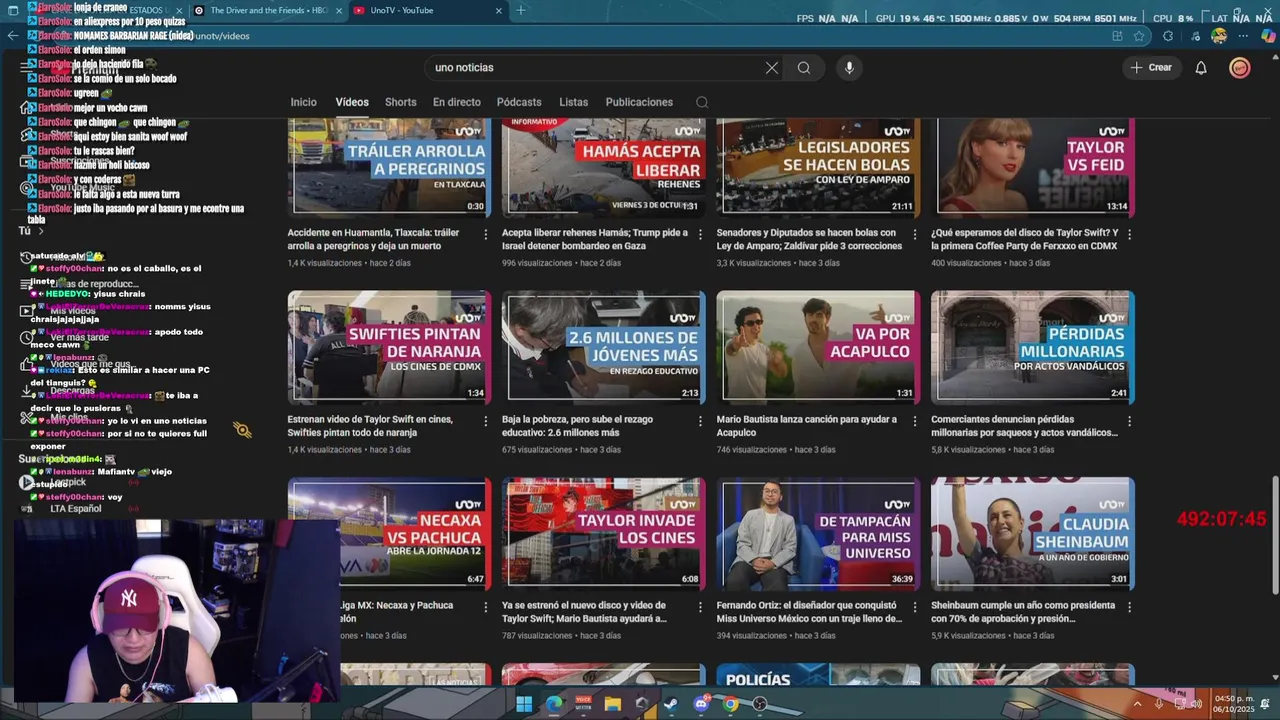
Task: Switch to the UnoTV - YouTube browser tab
Action: pos(428,11)
